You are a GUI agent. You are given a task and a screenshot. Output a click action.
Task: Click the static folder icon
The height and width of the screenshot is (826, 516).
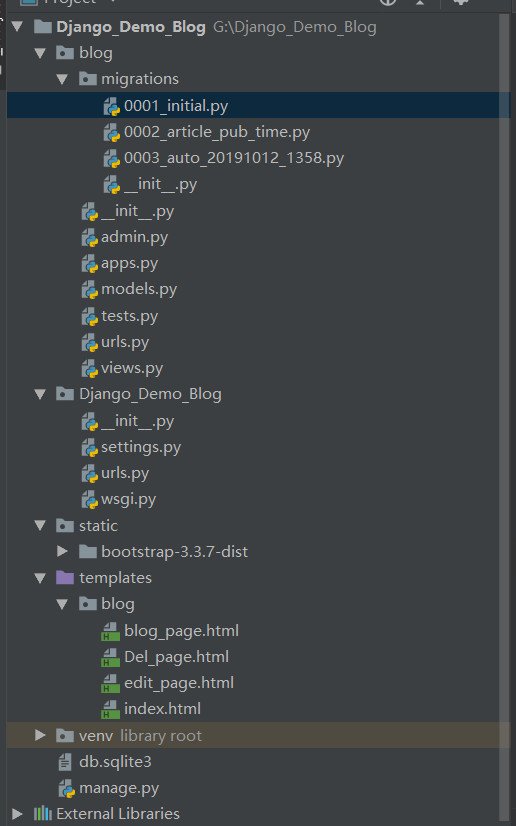(65, 525)
